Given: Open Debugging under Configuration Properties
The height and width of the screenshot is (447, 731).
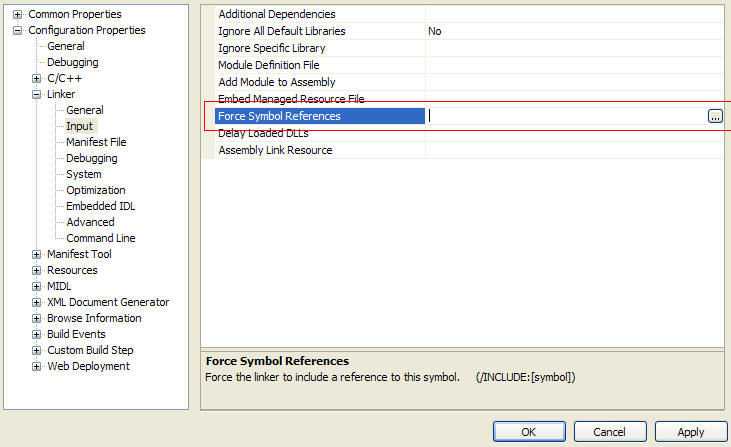Looking at the screenshot, I should [x=73, y=62].
